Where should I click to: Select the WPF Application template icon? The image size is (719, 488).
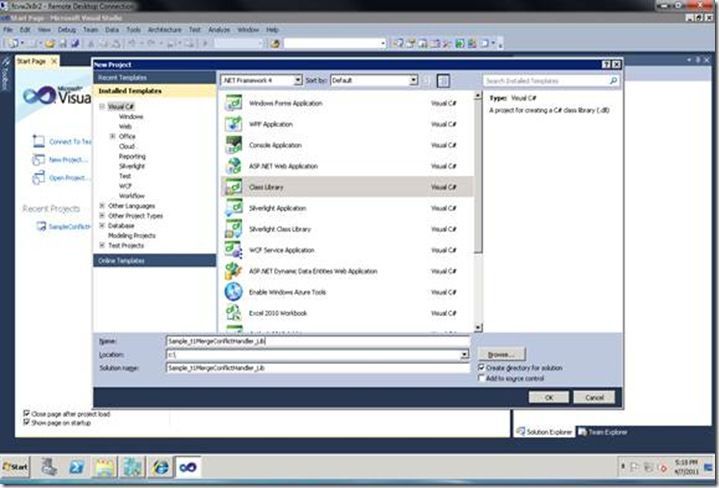click(233, 124)
